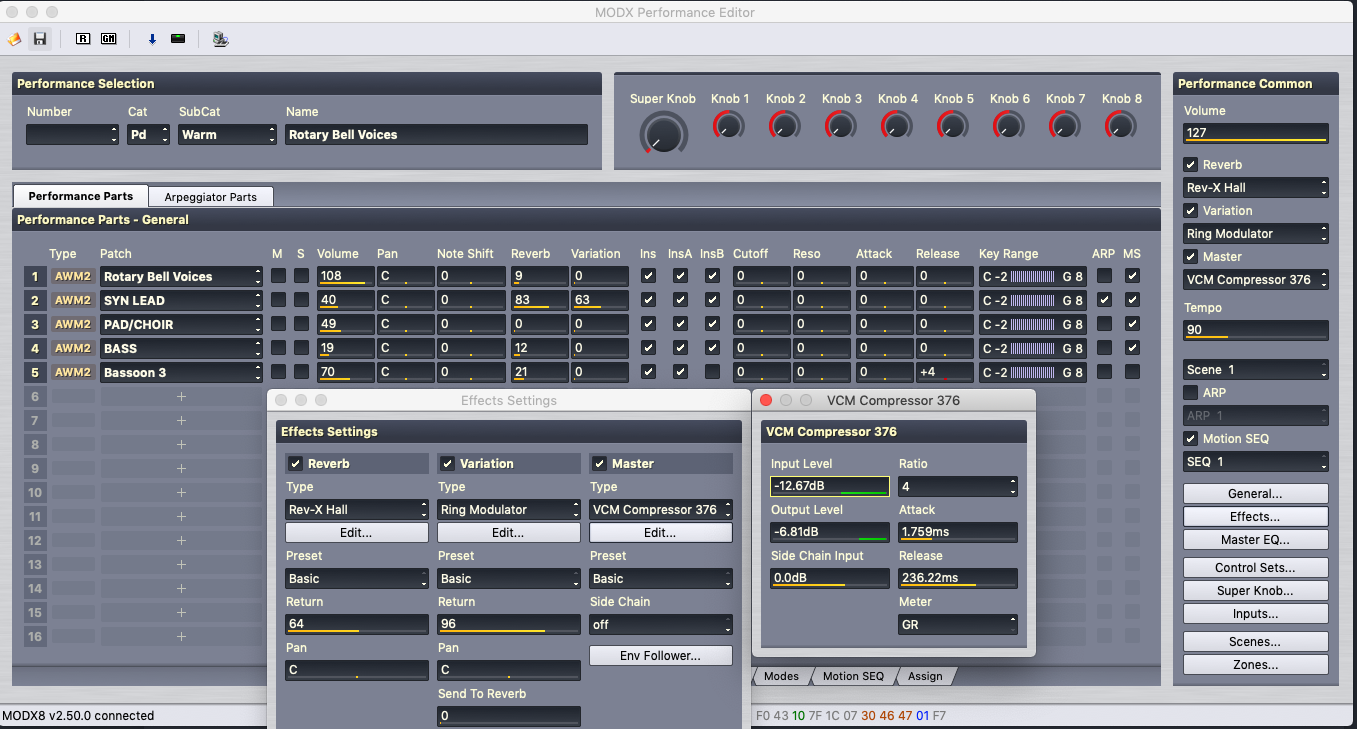Viewport: 1357px width, 729px height.
Task: Enable the ARP checkbox in Performance Common
Action: click(1190, 393)
